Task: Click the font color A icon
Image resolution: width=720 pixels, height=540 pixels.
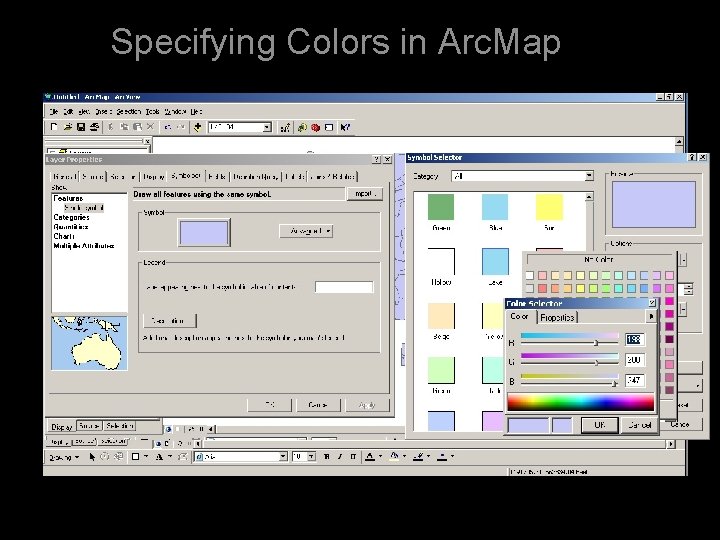Action: point(370,456)
